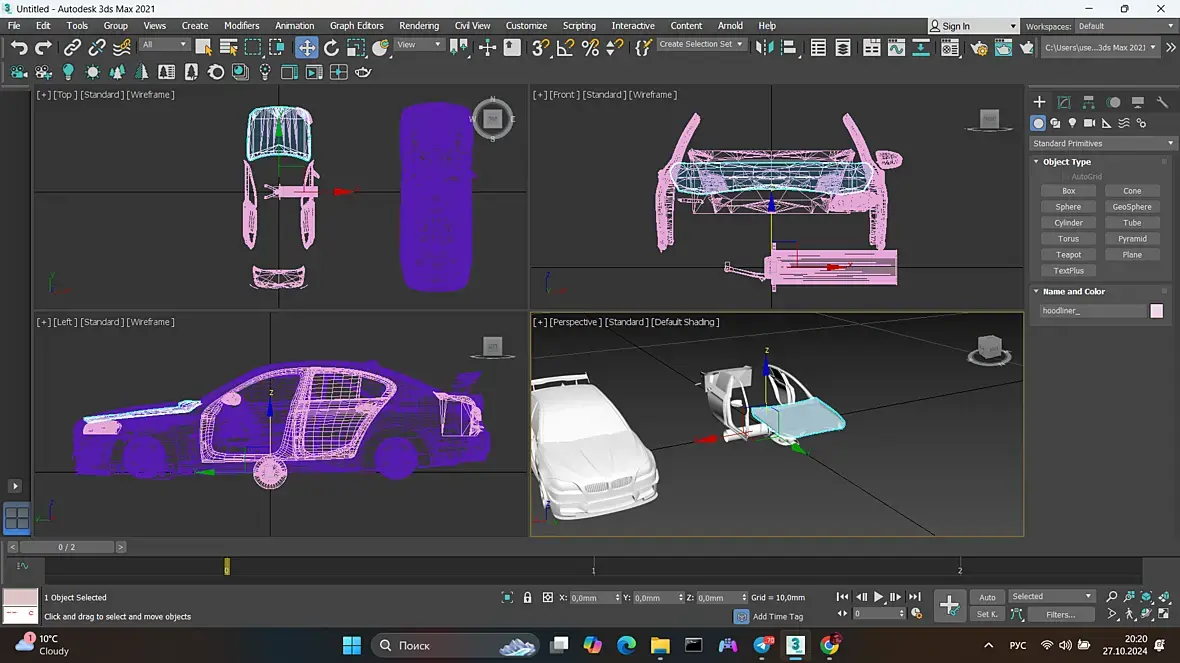Select the Rotate tool in main toolbar
Screen dimensions: 1180x663
[331, 48]
